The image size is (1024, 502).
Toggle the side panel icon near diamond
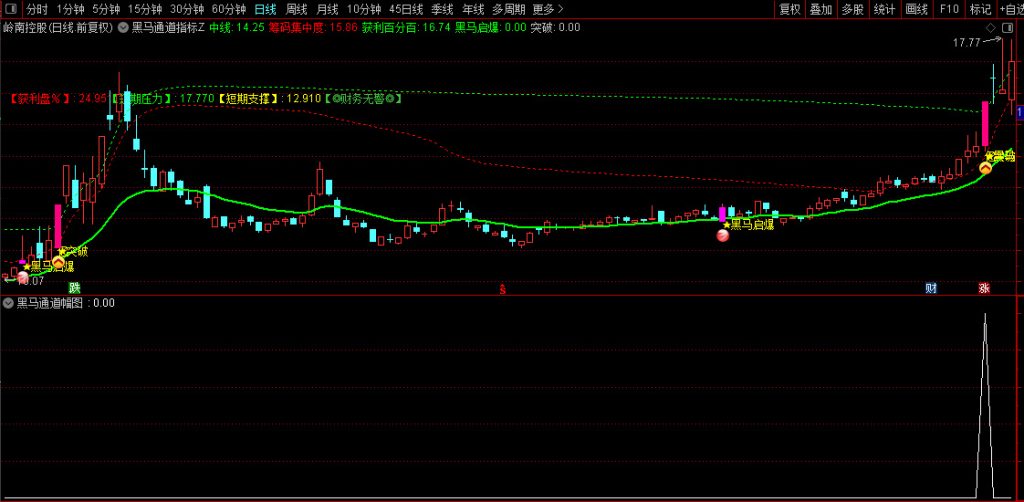pyautogui.click(x=1007, y=28)
